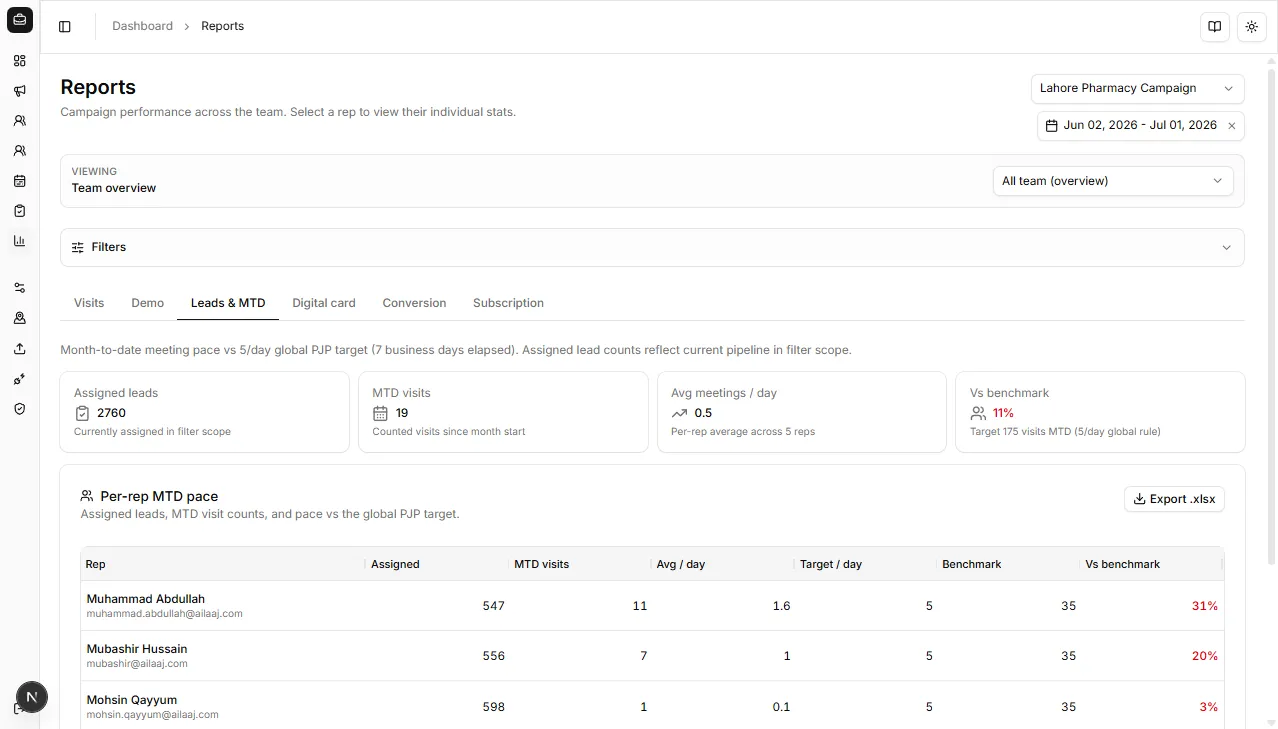Screen dimensions: 1278x729
Task: Open the dashboard grid icon in sidebar
Action: (19, 61)
